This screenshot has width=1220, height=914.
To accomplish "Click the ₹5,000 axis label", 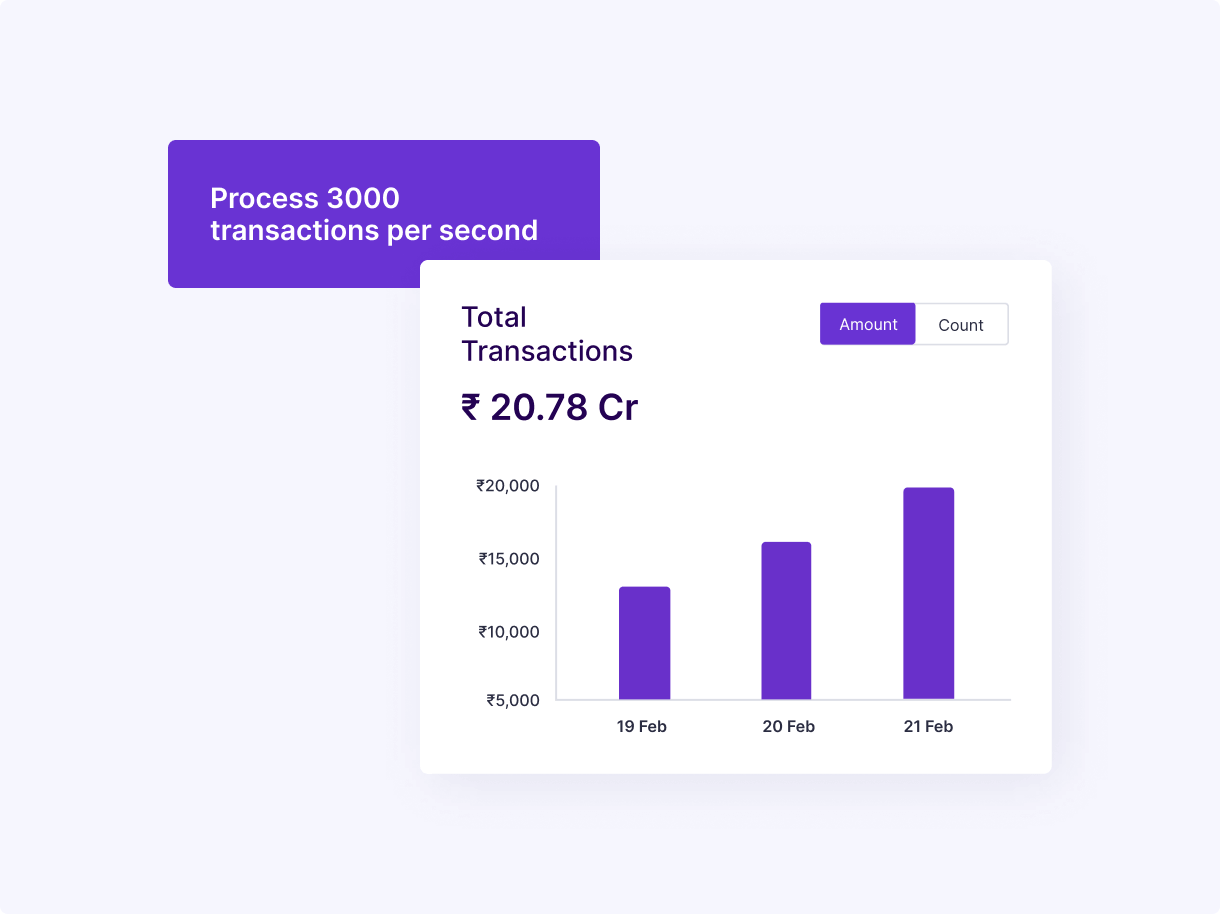I will coord(513,700).
